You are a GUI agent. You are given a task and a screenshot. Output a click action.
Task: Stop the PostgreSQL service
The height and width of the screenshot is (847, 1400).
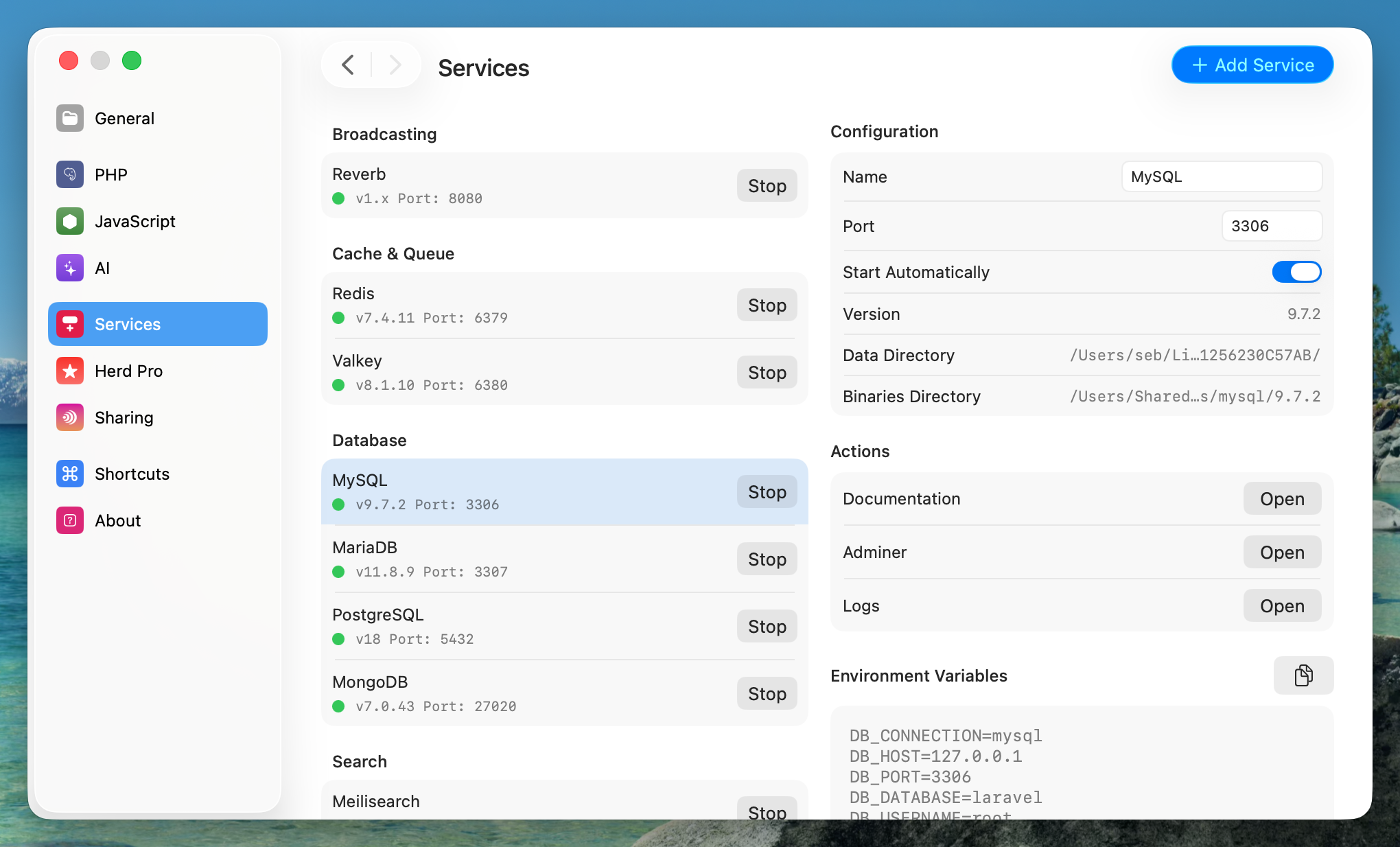767,627
